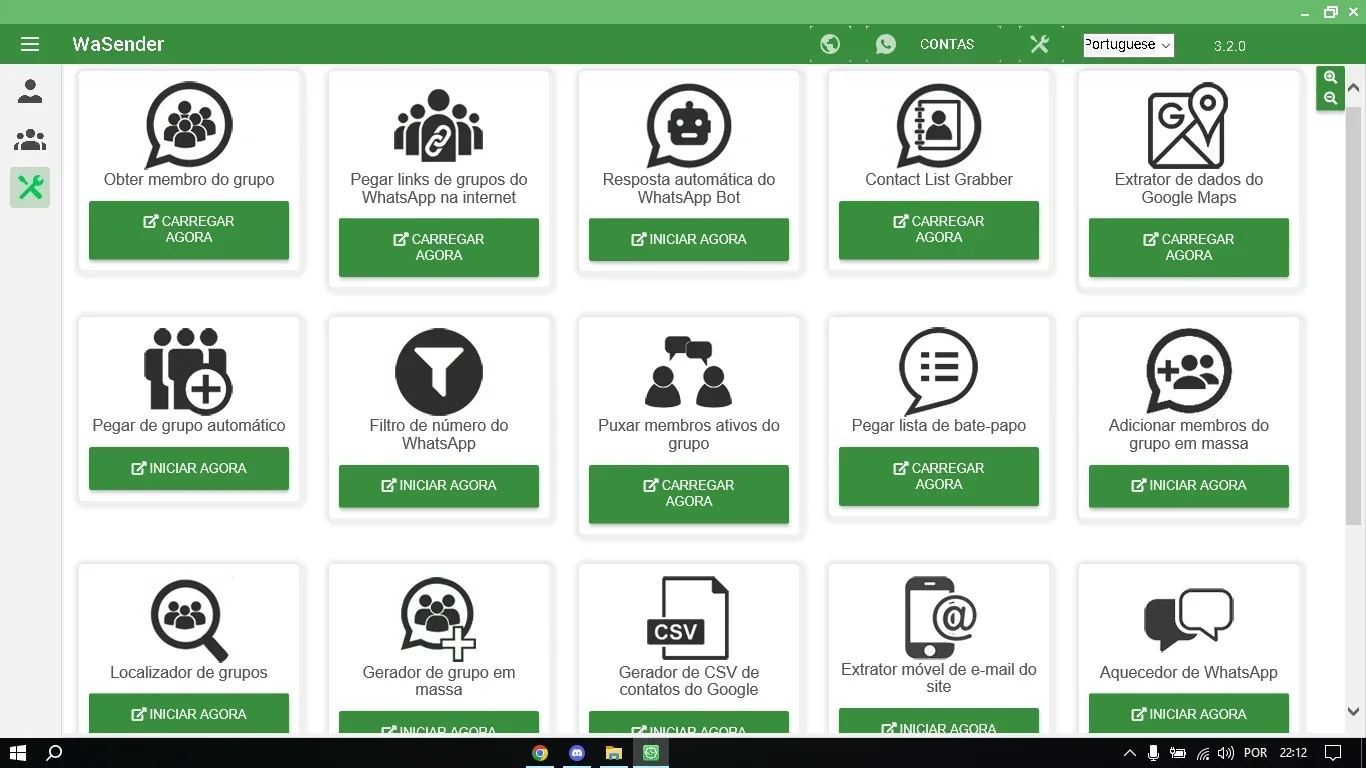
Task: Click the WhatsApp Bot robot icon
Action: click(689, 125)
